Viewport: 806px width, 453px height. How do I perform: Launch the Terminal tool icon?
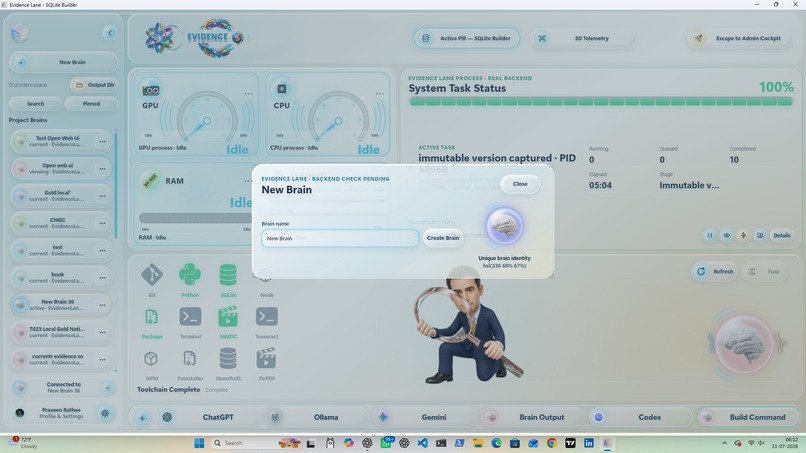190,317
